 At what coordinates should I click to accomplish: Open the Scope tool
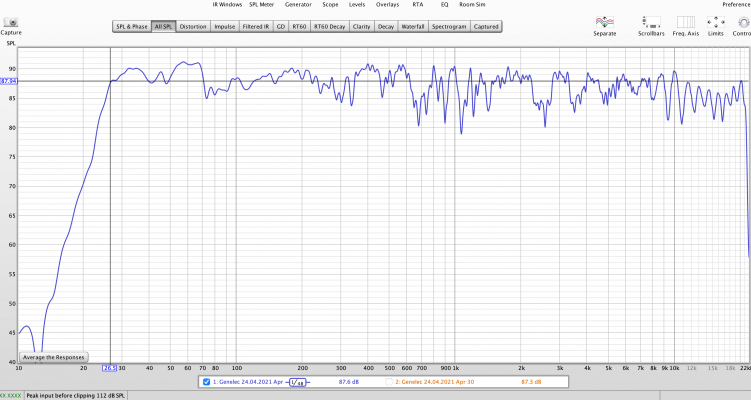coord(330,4)
